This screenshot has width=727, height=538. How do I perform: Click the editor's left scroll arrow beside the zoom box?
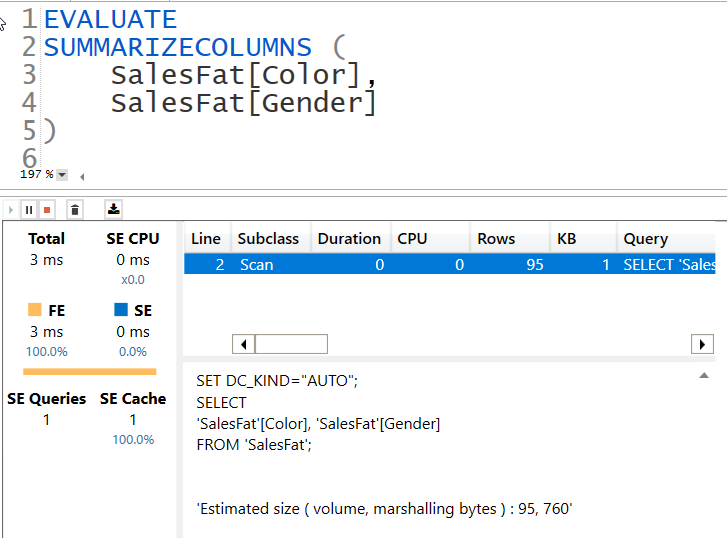pyautogui.click(x=82, y=177)
